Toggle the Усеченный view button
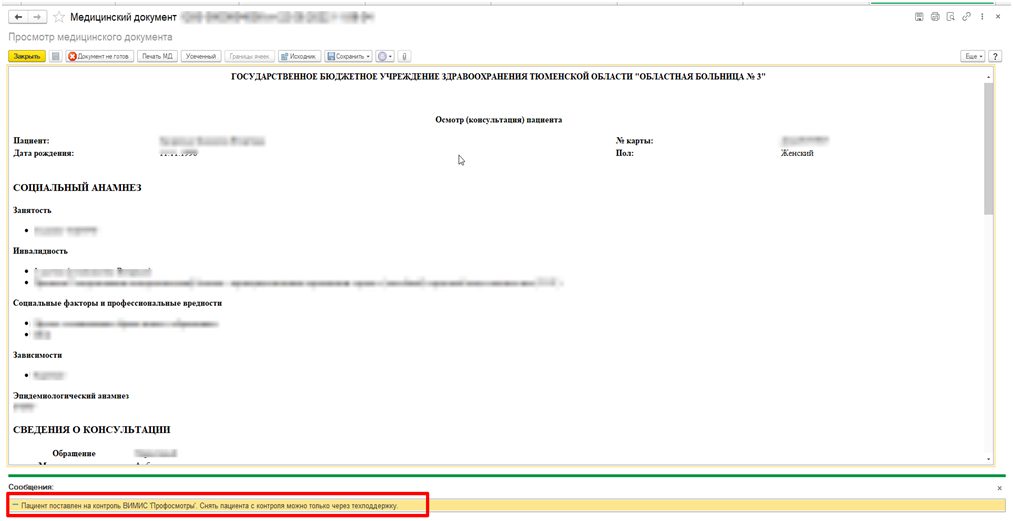 point(201,56)
